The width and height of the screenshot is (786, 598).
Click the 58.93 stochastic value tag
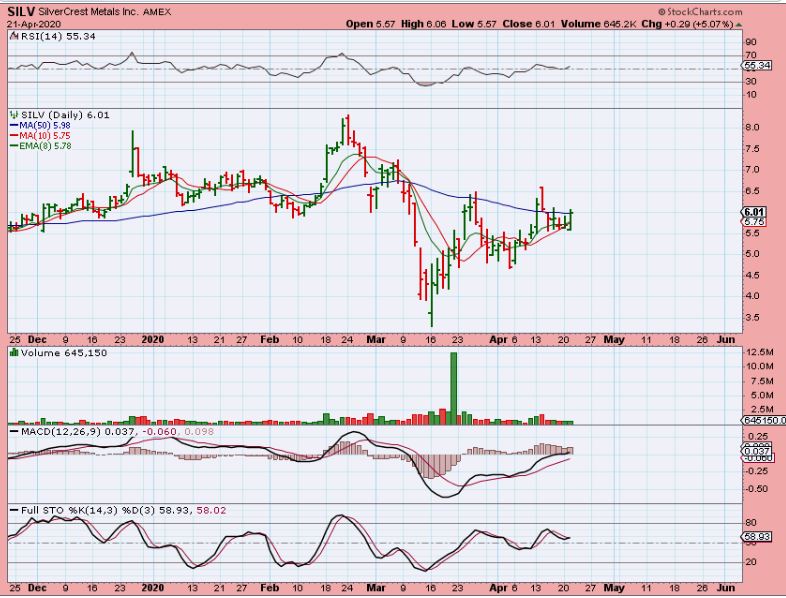(x=755, y=538)
